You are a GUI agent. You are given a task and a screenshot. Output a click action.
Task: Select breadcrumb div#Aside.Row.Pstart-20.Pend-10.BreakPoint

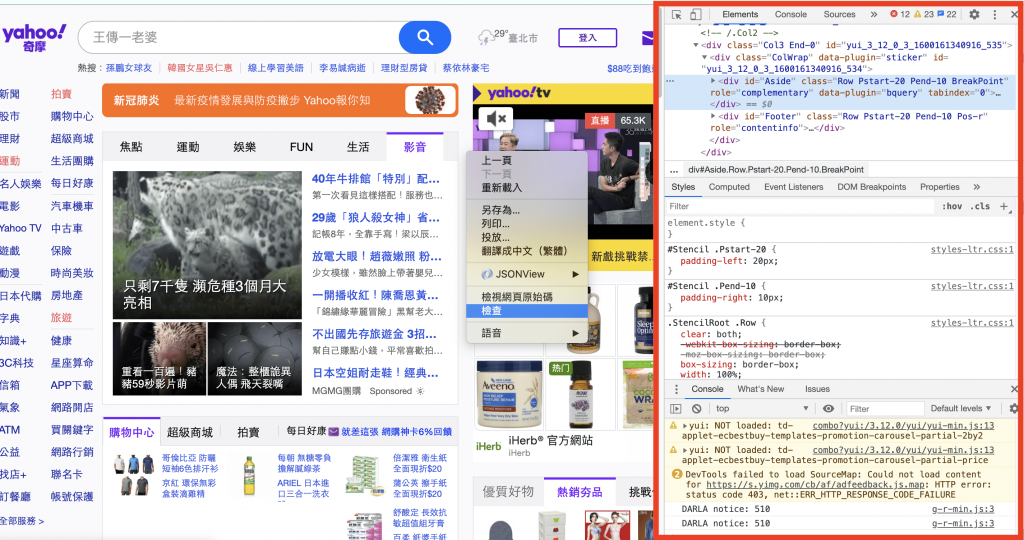tap(776, 170)
